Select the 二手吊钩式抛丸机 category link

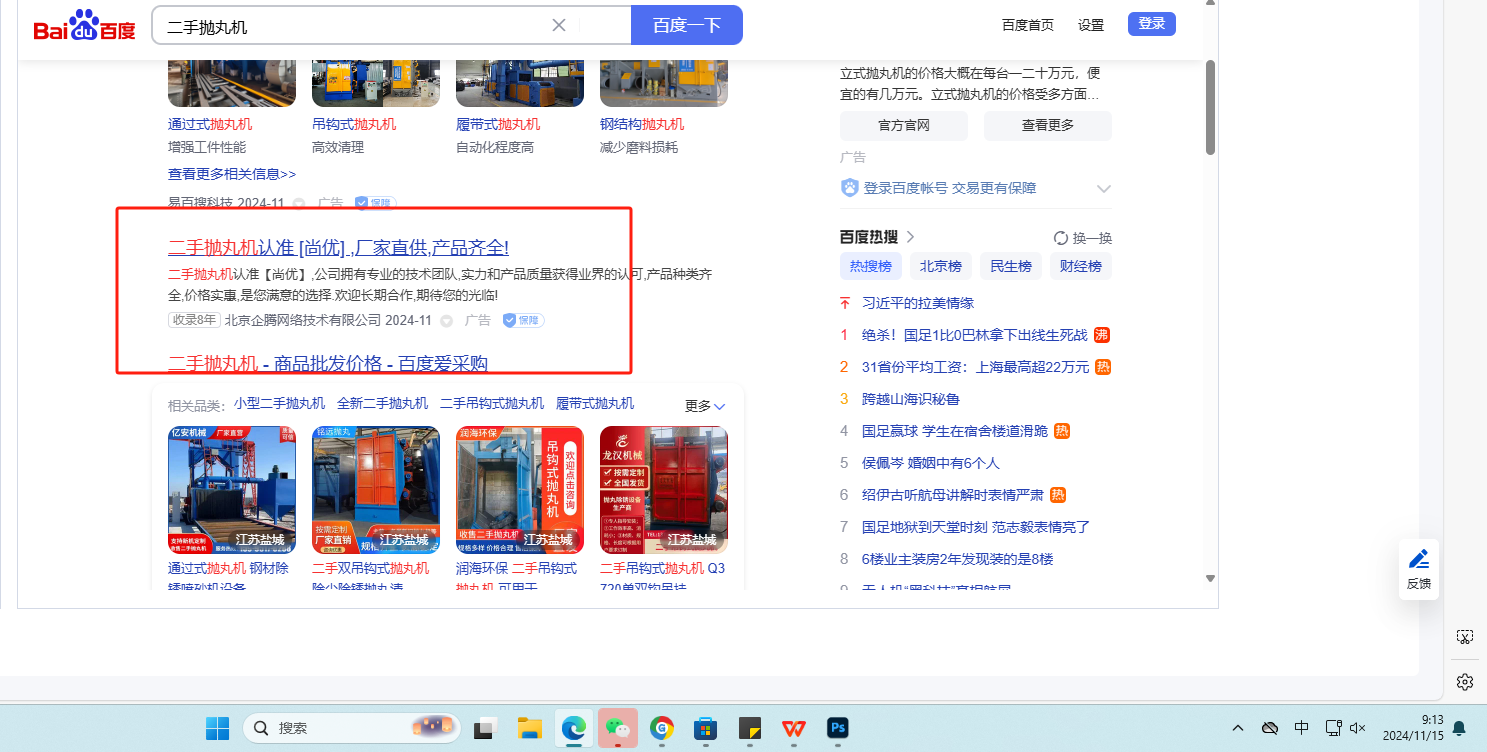492,404
